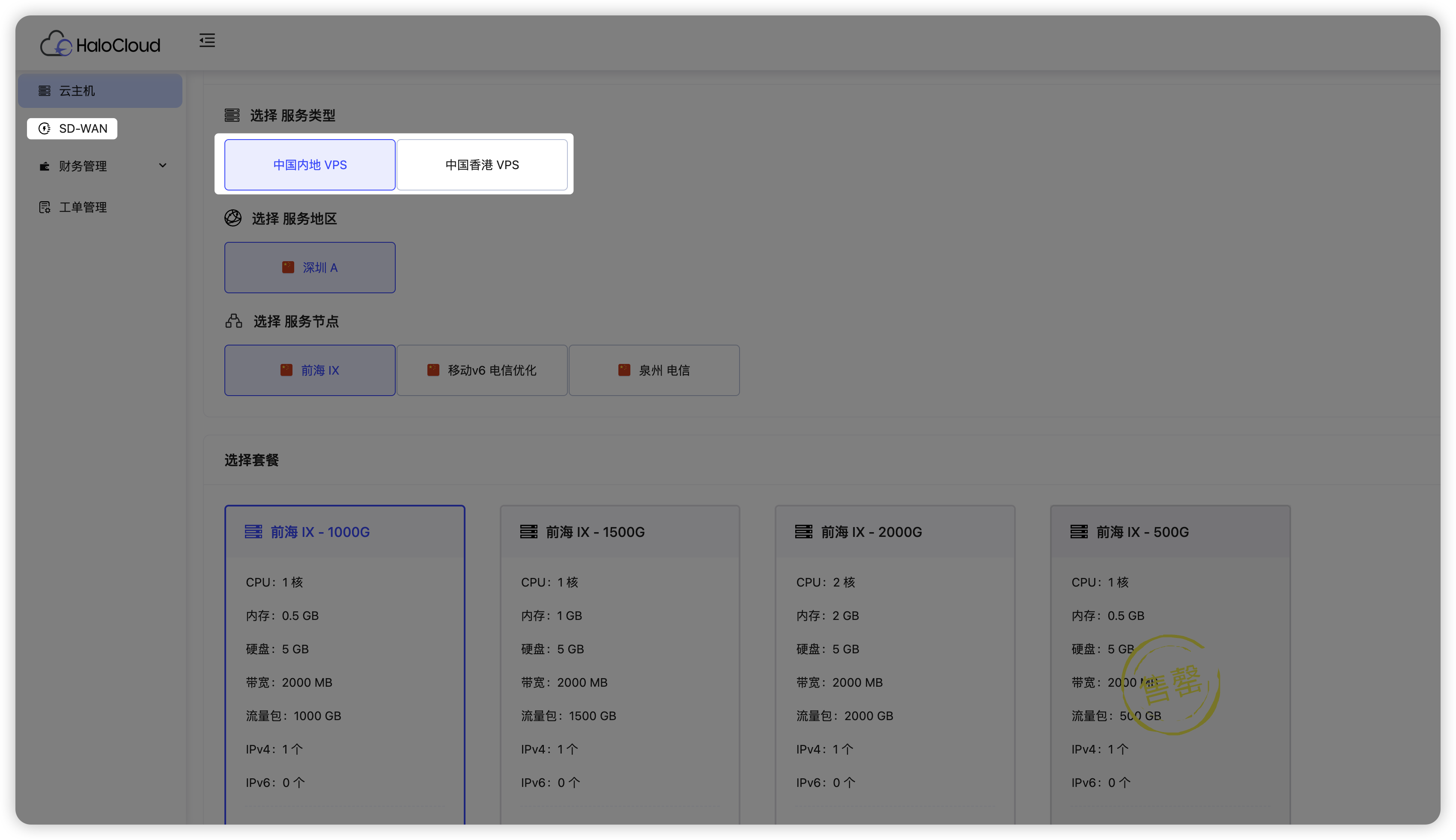This screenshot has height=840, width=1456.
Task: Click the wallet icon beside 财务管理
Action: (x=45, y=166)
